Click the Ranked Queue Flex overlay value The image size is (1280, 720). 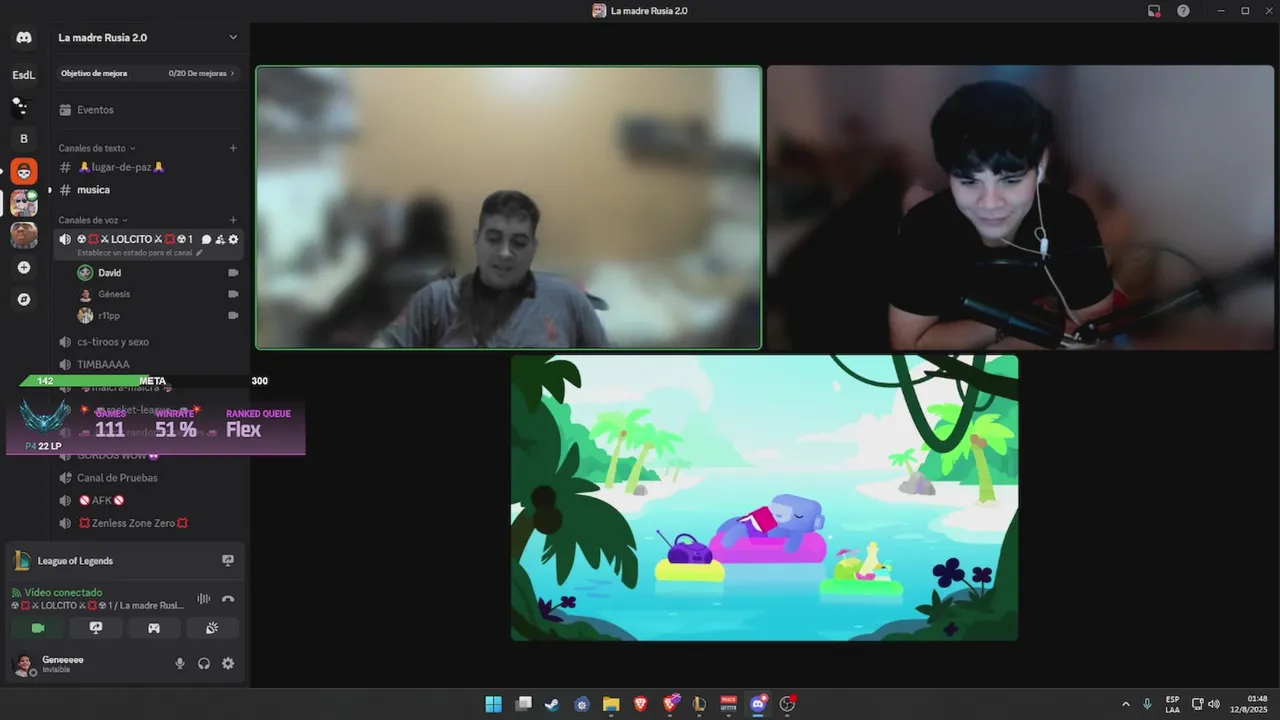coord(243,430)
